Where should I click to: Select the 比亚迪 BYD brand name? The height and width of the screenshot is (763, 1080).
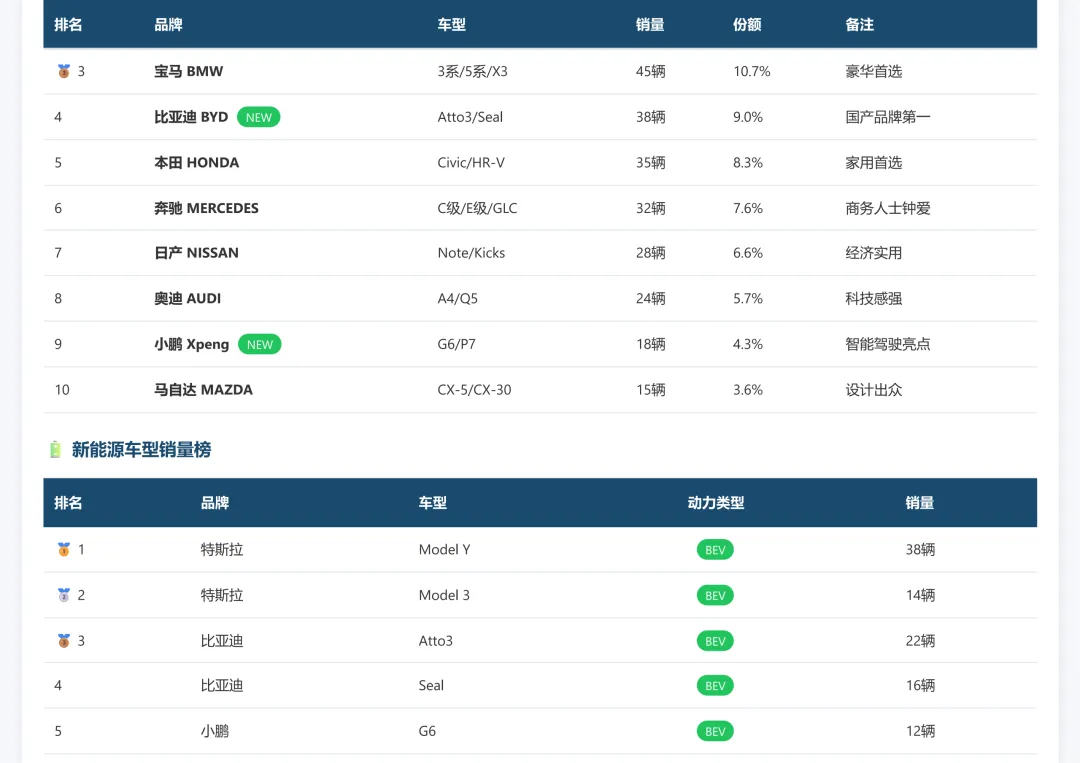(191, 117)
